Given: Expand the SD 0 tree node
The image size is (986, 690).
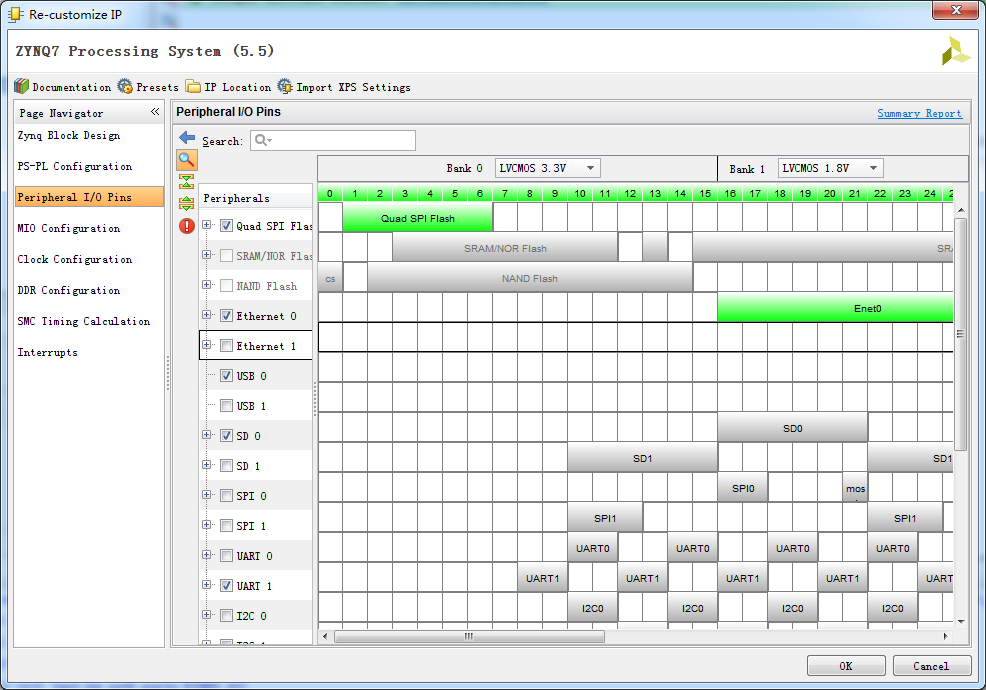Looking at the screenshot, I should (x=206, y=435).
